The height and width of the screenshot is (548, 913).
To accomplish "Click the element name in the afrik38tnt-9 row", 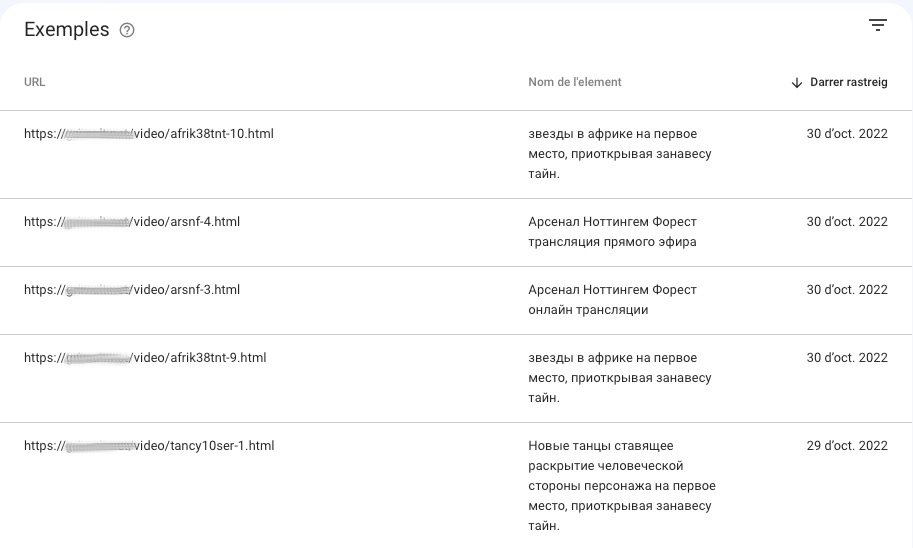I will [x=619, y=378].
